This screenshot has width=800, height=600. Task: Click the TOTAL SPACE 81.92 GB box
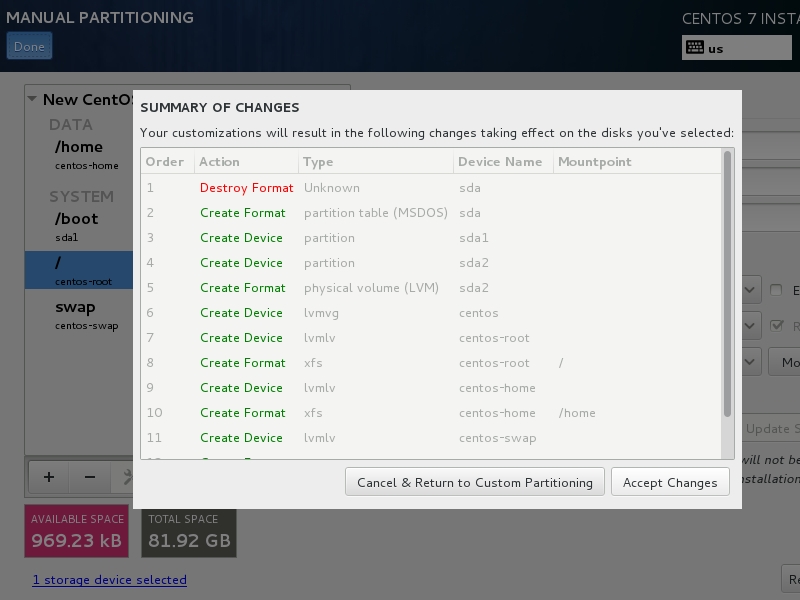point(189,533)
